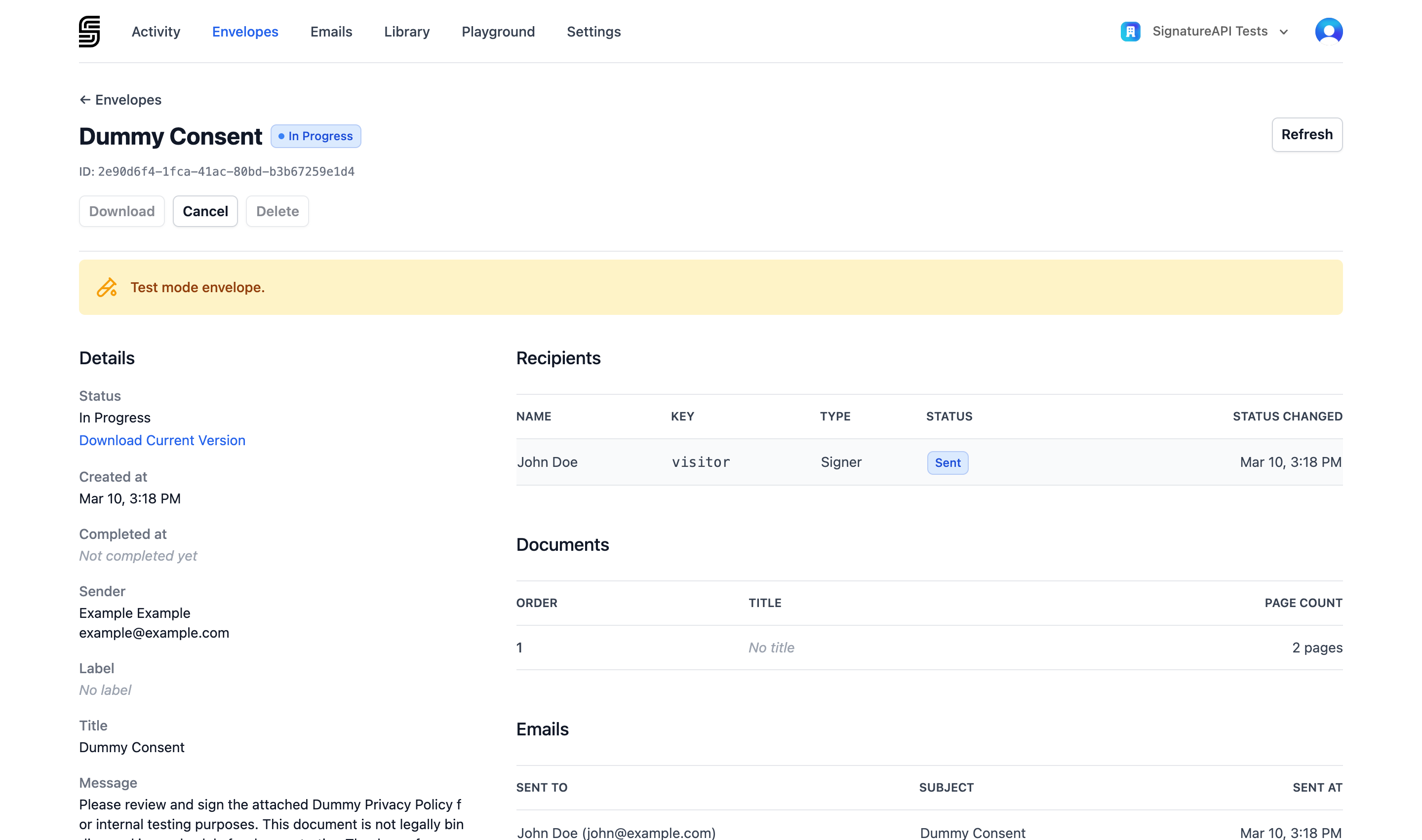
Task: Open the Library page
Action: click(x=407, y=32)
